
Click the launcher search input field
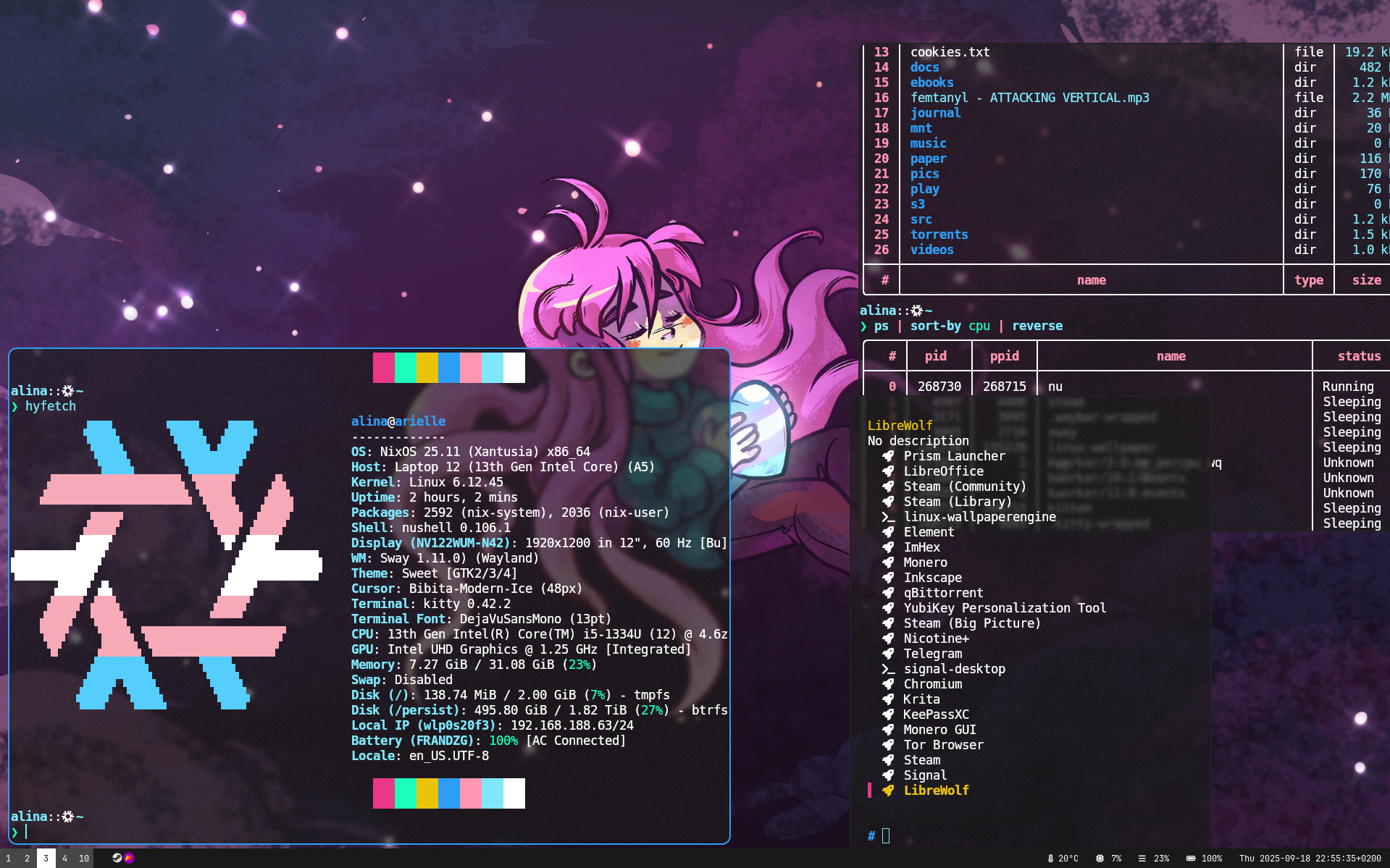(1014, 836)
